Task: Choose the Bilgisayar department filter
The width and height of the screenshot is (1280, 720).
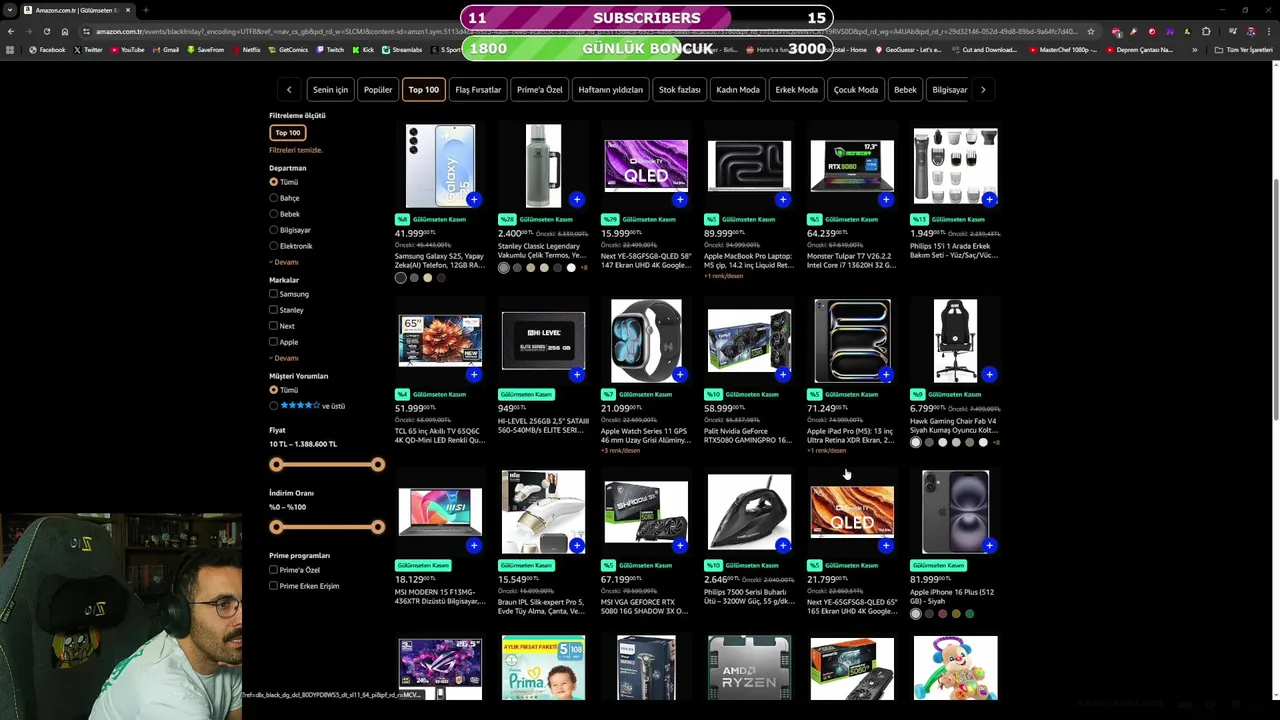Action: (274, 230)
